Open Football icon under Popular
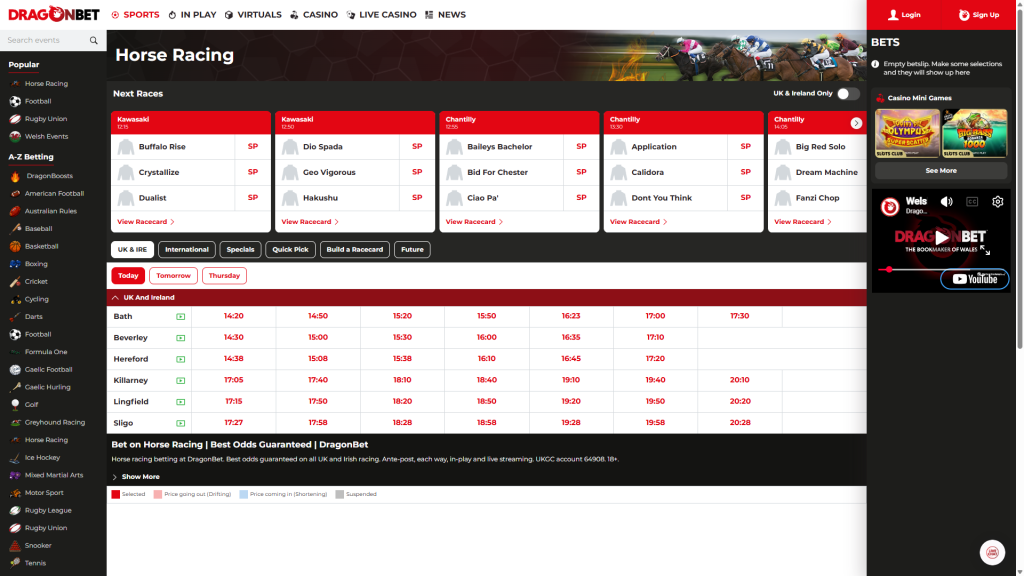Image resolution: width=1024 pixels, height=576 pixels. pos(15,101)
